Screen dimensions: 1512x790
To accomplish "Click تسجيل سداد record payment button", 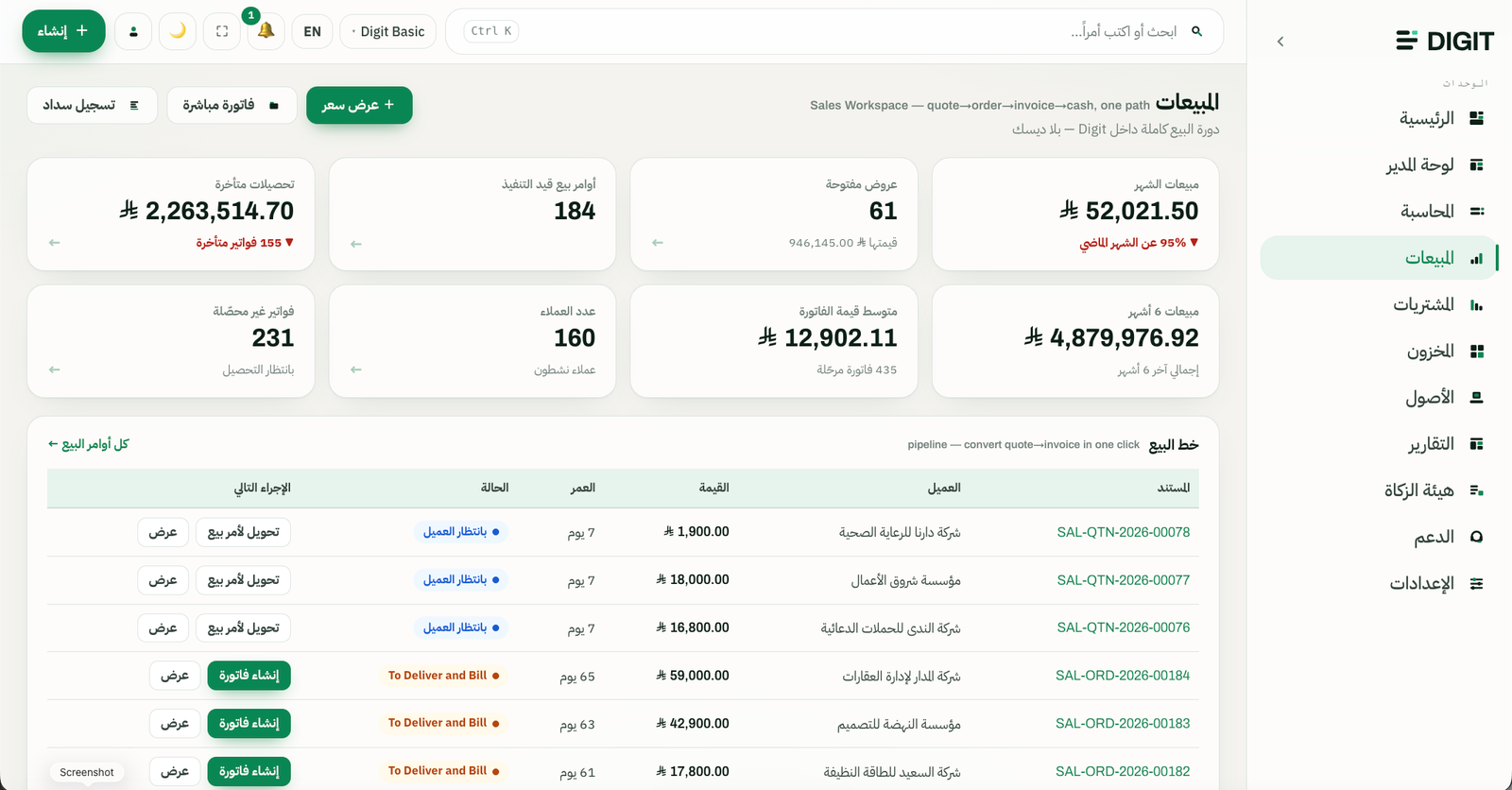I will 92,105.
